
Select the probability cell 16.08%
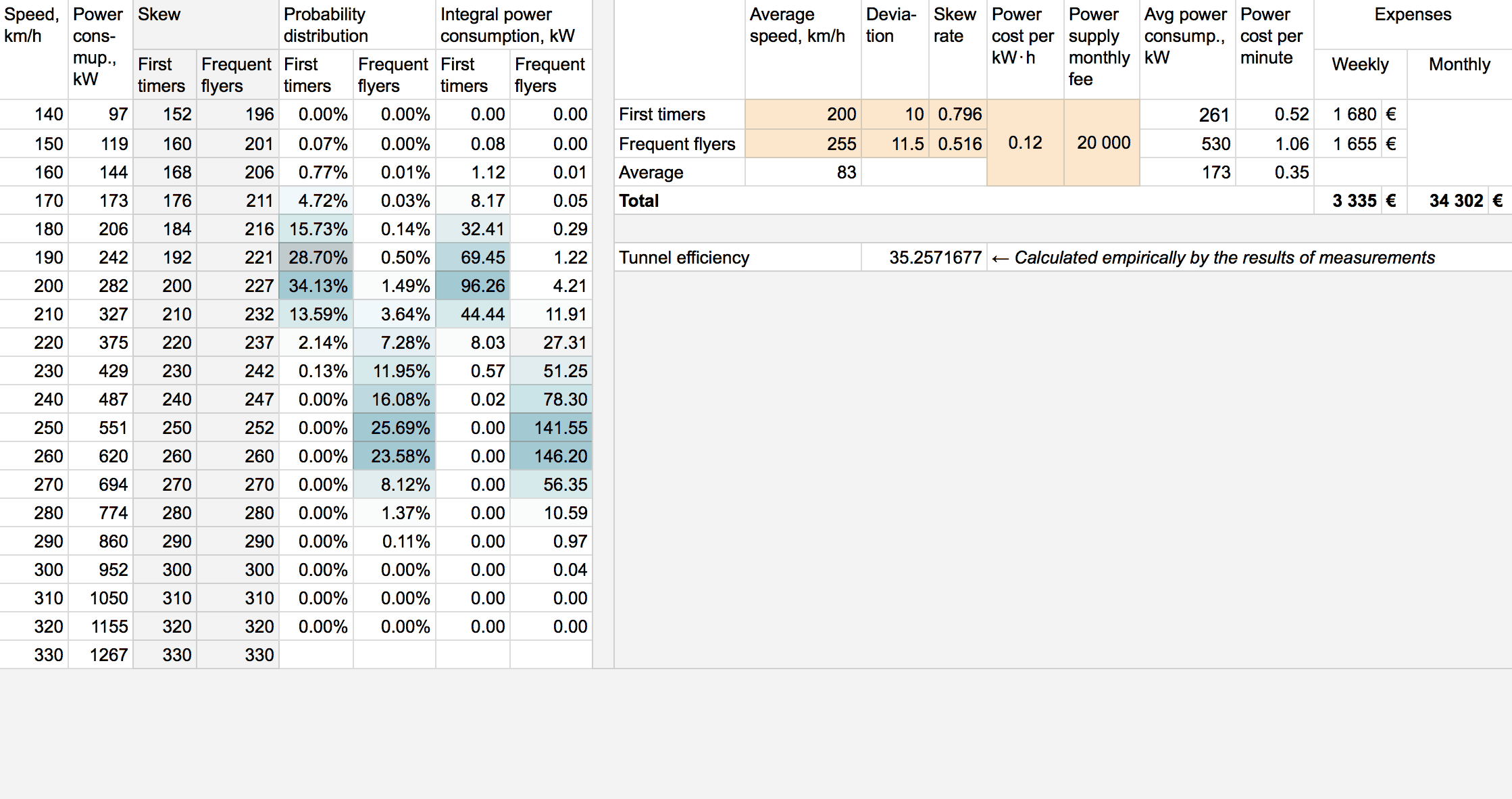pyautogui.click(x=395, y=399)
